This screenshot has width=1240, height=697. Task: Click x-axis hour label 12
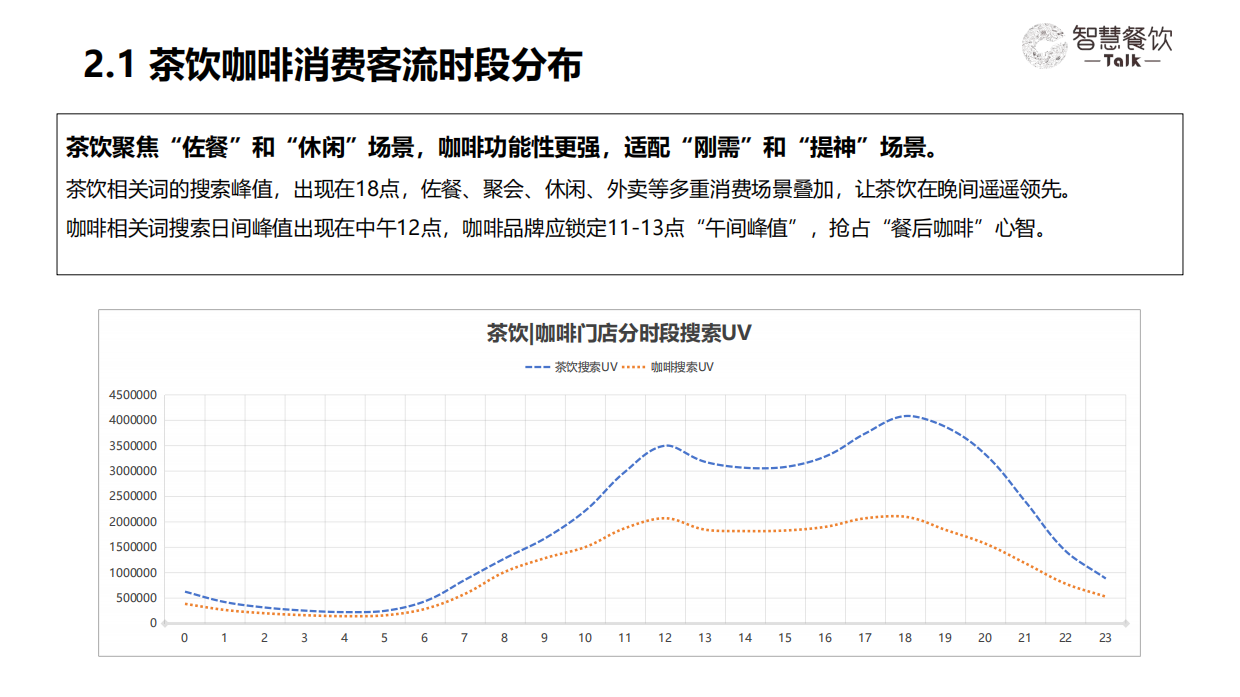click(x=665, y=638)
